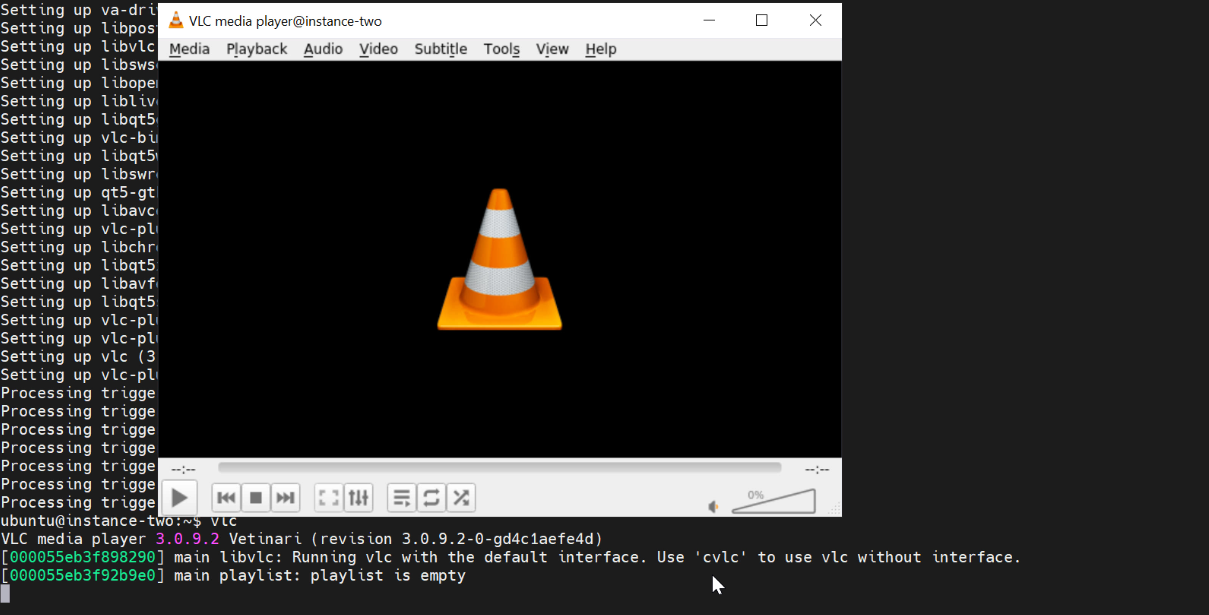Click terminal line "Setting up vlc (3"
Screen dimensions: 1209x615
pos(79,356)
